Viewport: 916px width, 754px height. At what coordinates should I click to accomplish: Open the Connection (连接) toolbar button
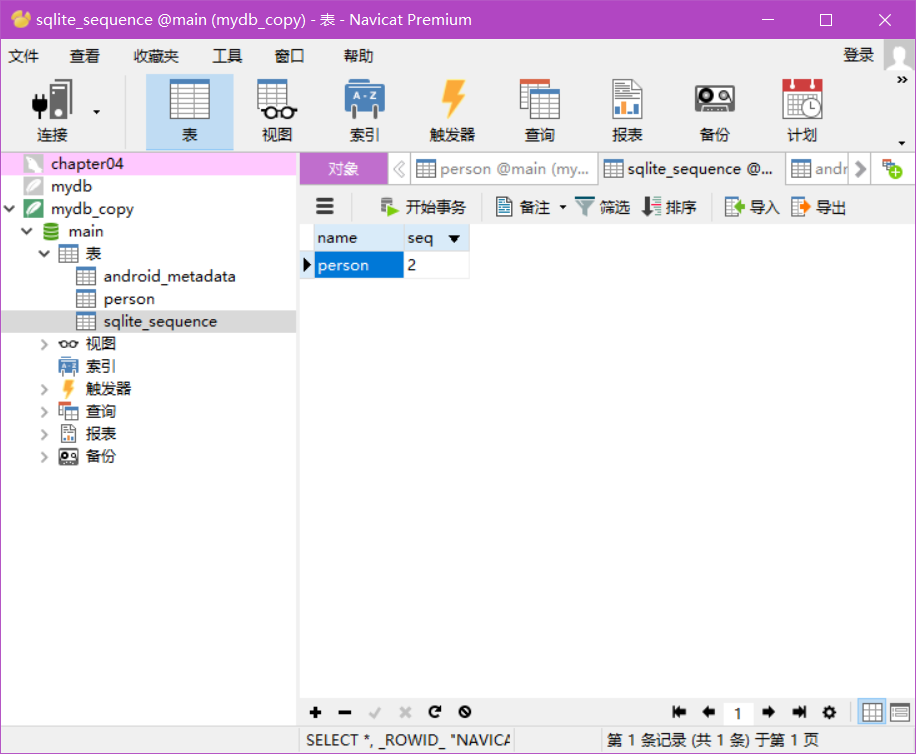[52, 111]
